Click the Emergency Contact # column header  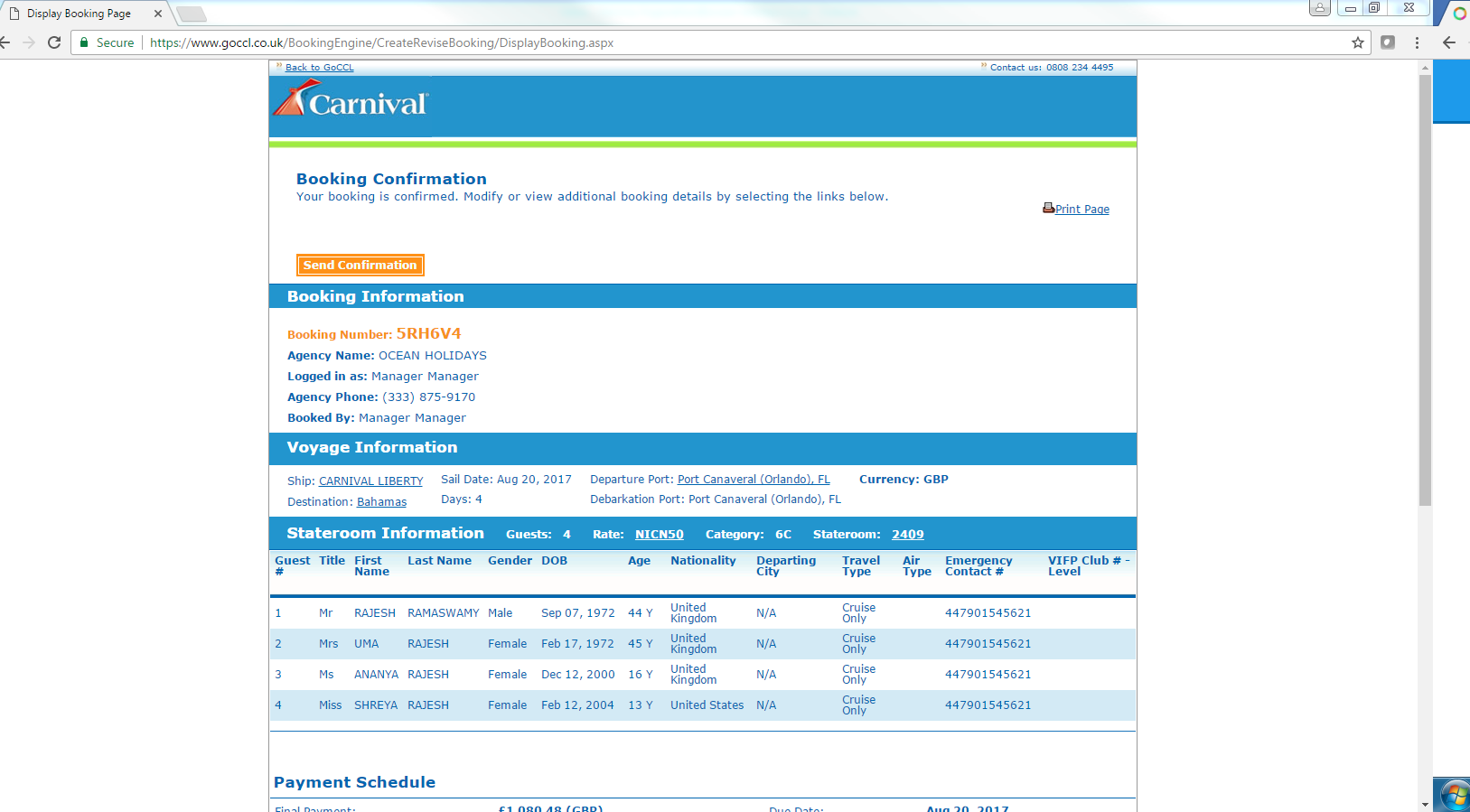[x=978, y=566]
